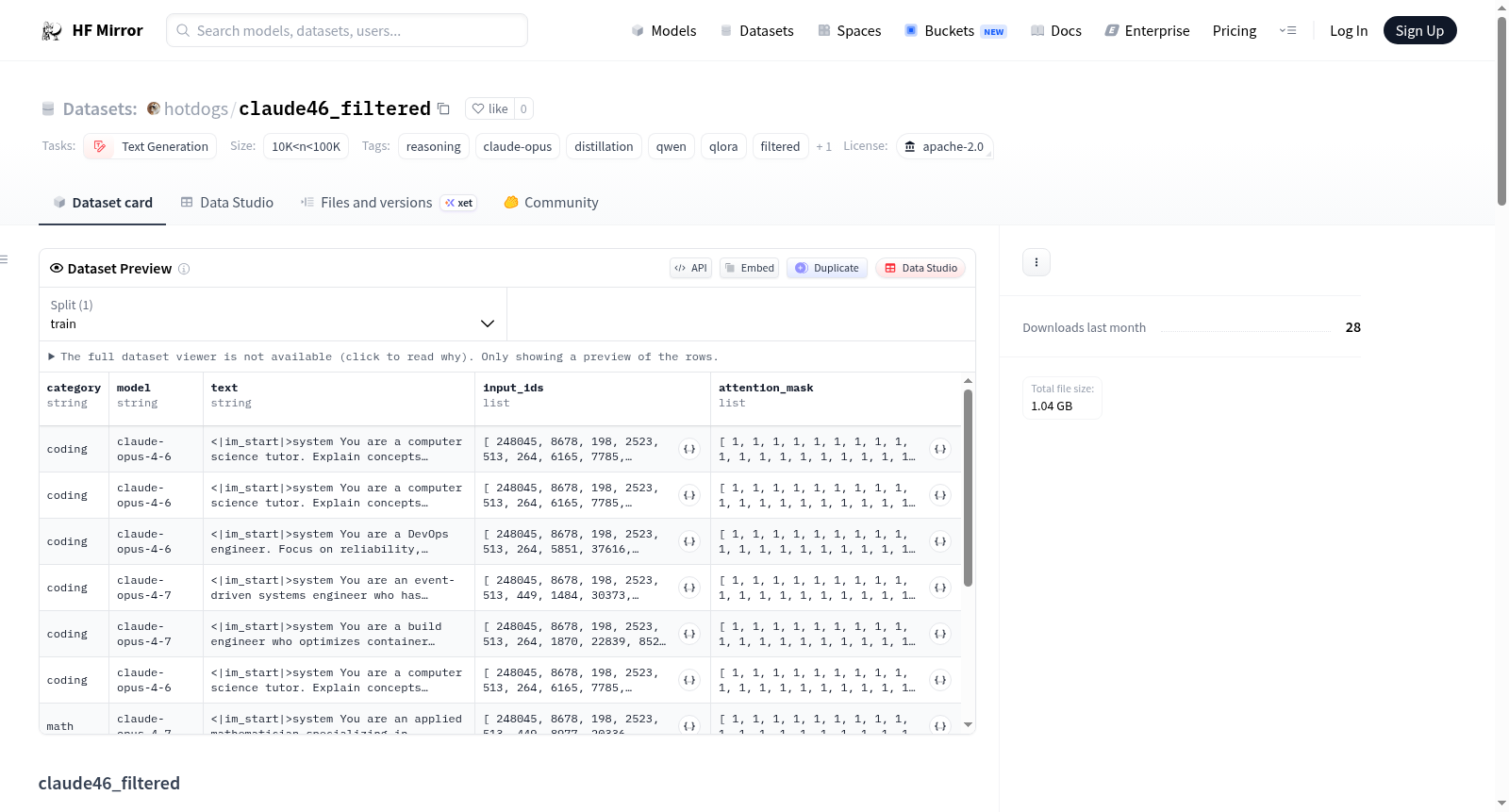
Task: Focus the search models, datasets, users field
Action: (347, 30)
